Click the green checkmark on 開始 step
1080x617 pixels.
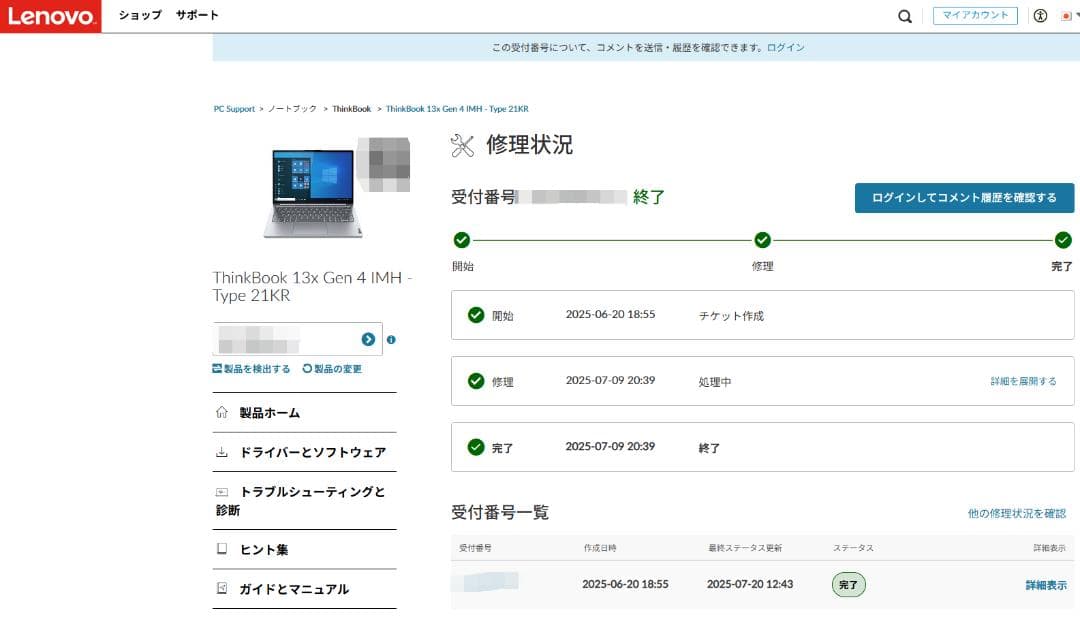click(461, 240)
